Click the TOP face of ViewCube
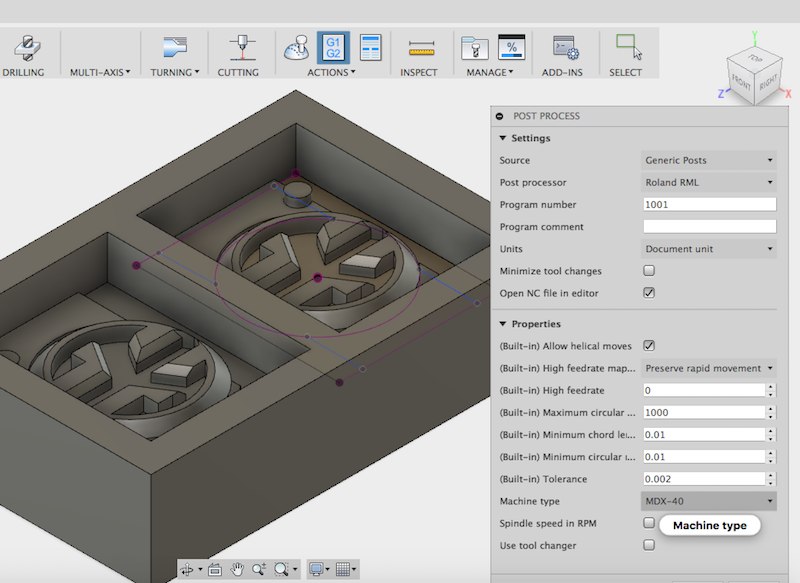This screenshot has width=800, height=583. [x=756, y=58]
